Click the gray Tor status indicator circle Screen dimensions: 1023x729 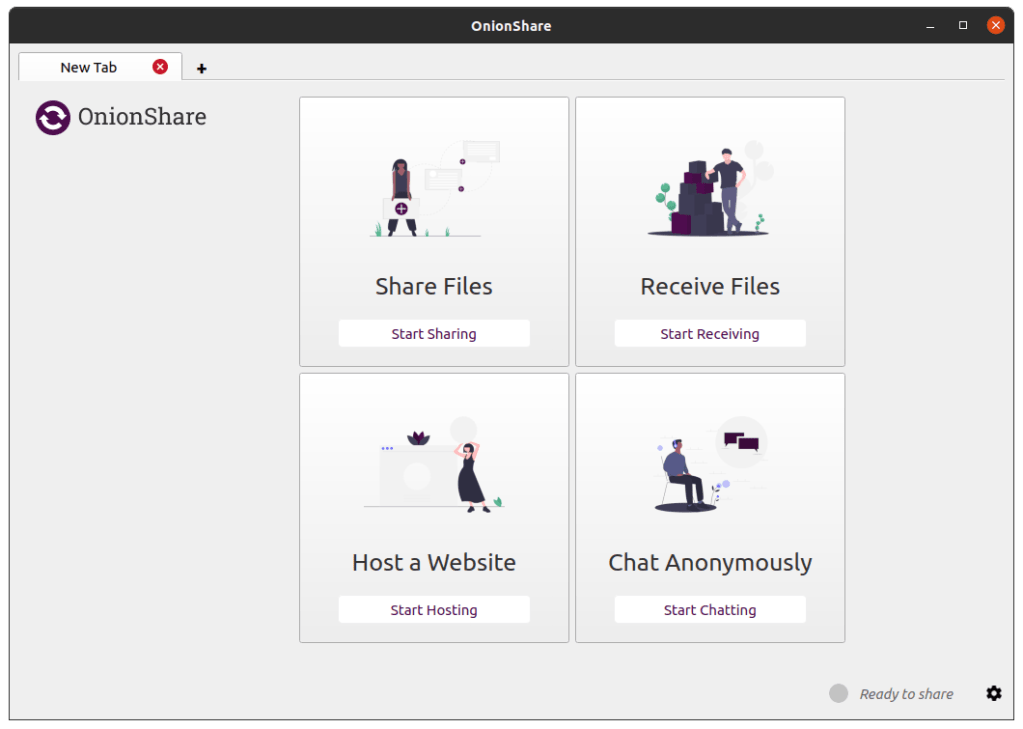pos(838,693)
